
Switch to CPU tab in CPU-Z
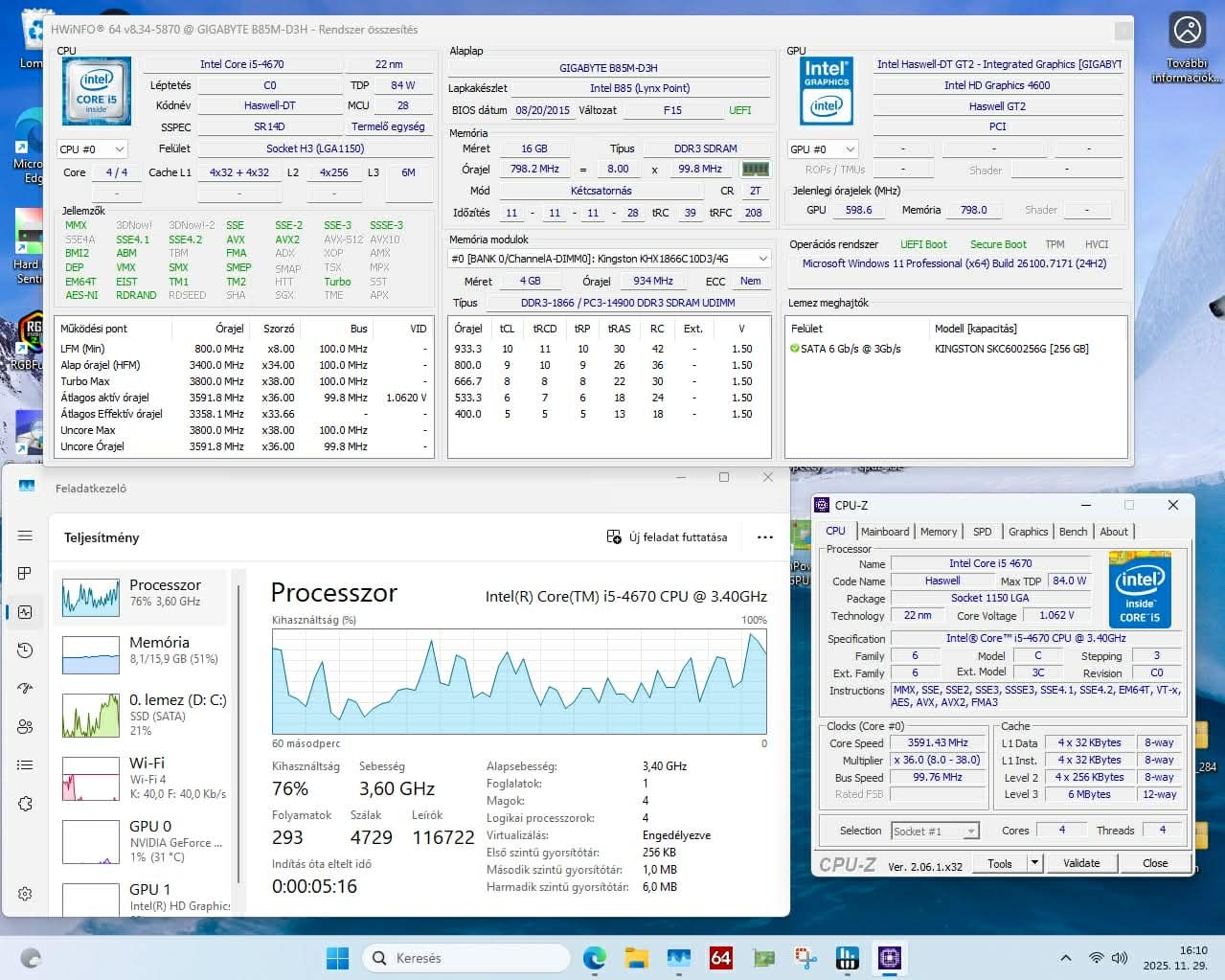coord(835,531)
